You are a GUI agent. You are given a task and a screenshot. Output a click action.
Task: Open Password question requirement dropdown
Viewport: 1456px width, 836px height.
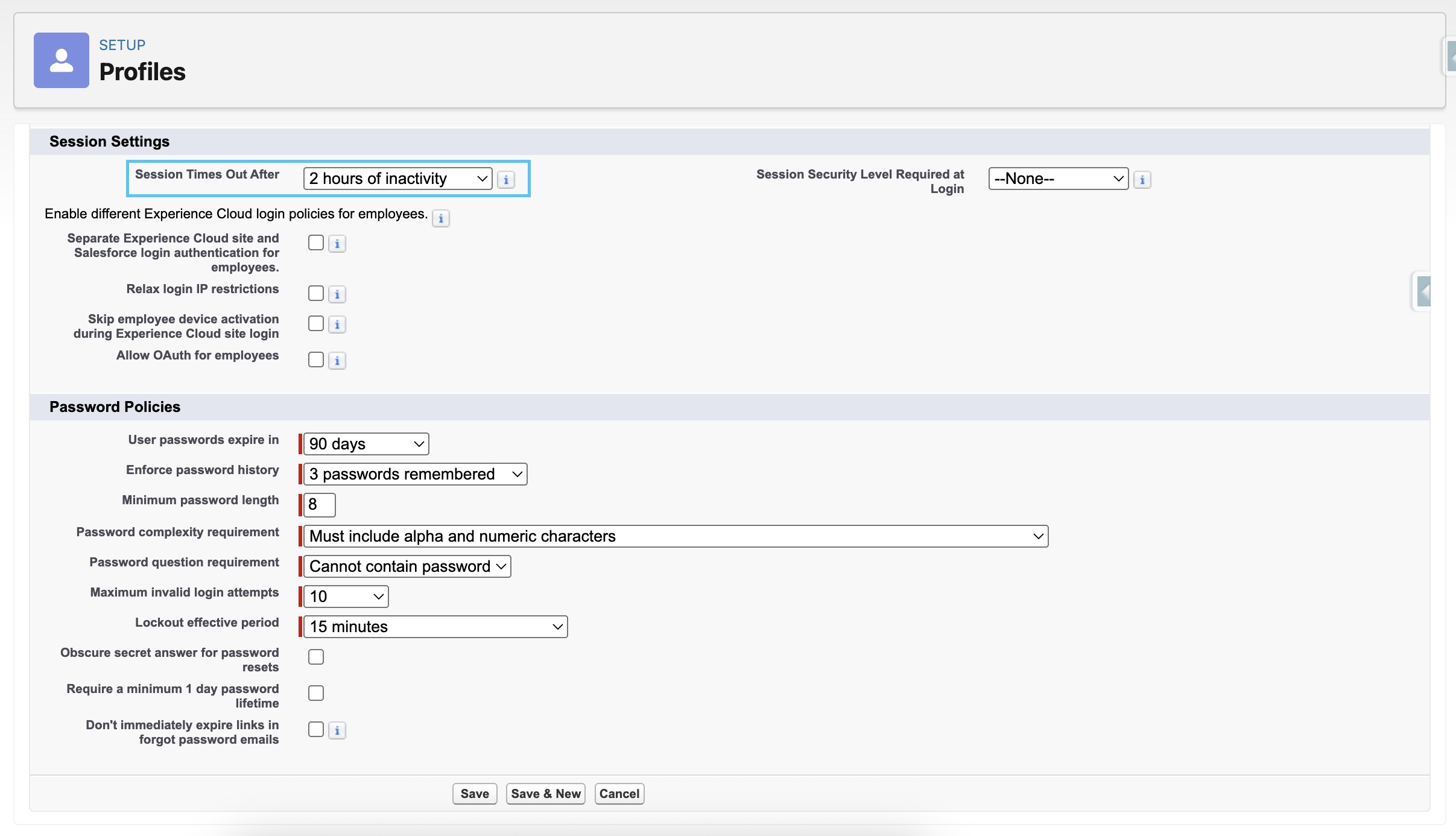[407, 566]
